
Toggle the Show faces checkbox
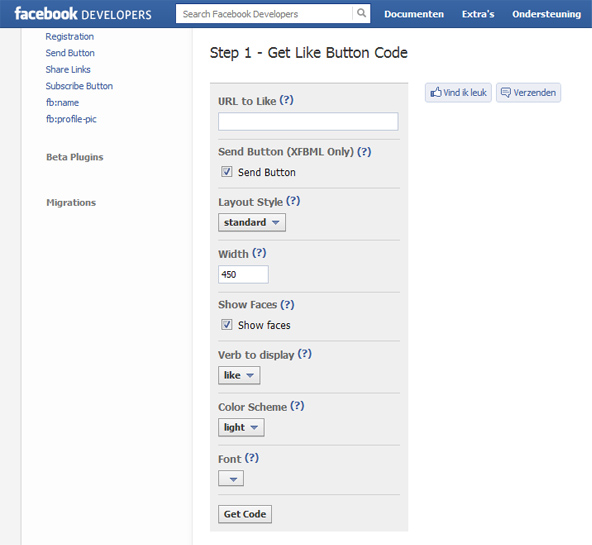pos(227,325)
